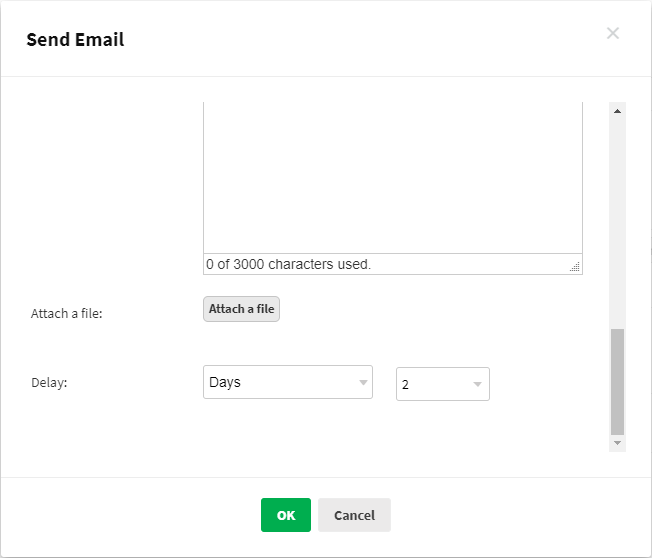Click the scrollbar up arrow

[x=617, y=110]
